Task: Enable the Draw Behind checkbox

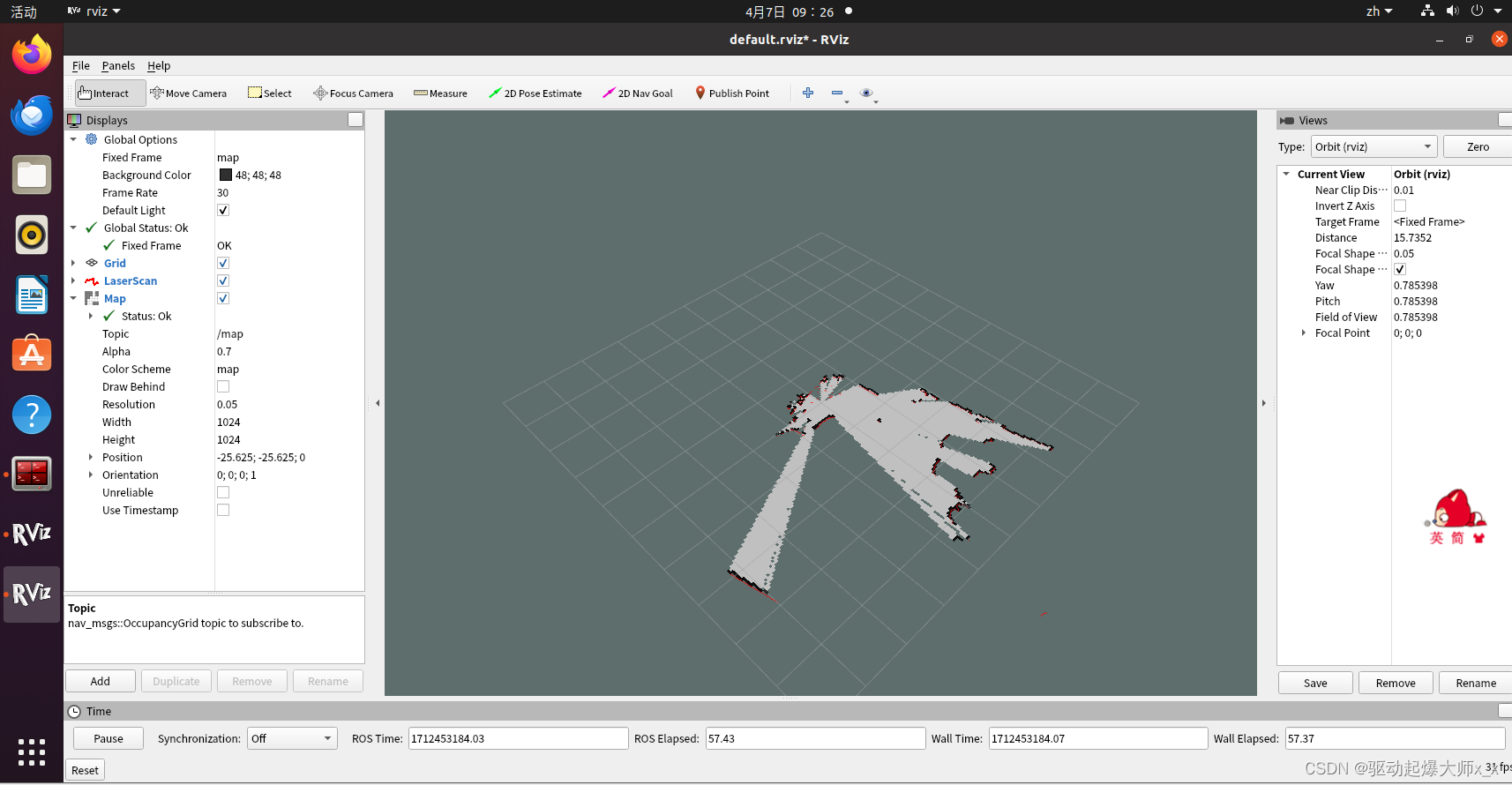Action: click(223, 386)
